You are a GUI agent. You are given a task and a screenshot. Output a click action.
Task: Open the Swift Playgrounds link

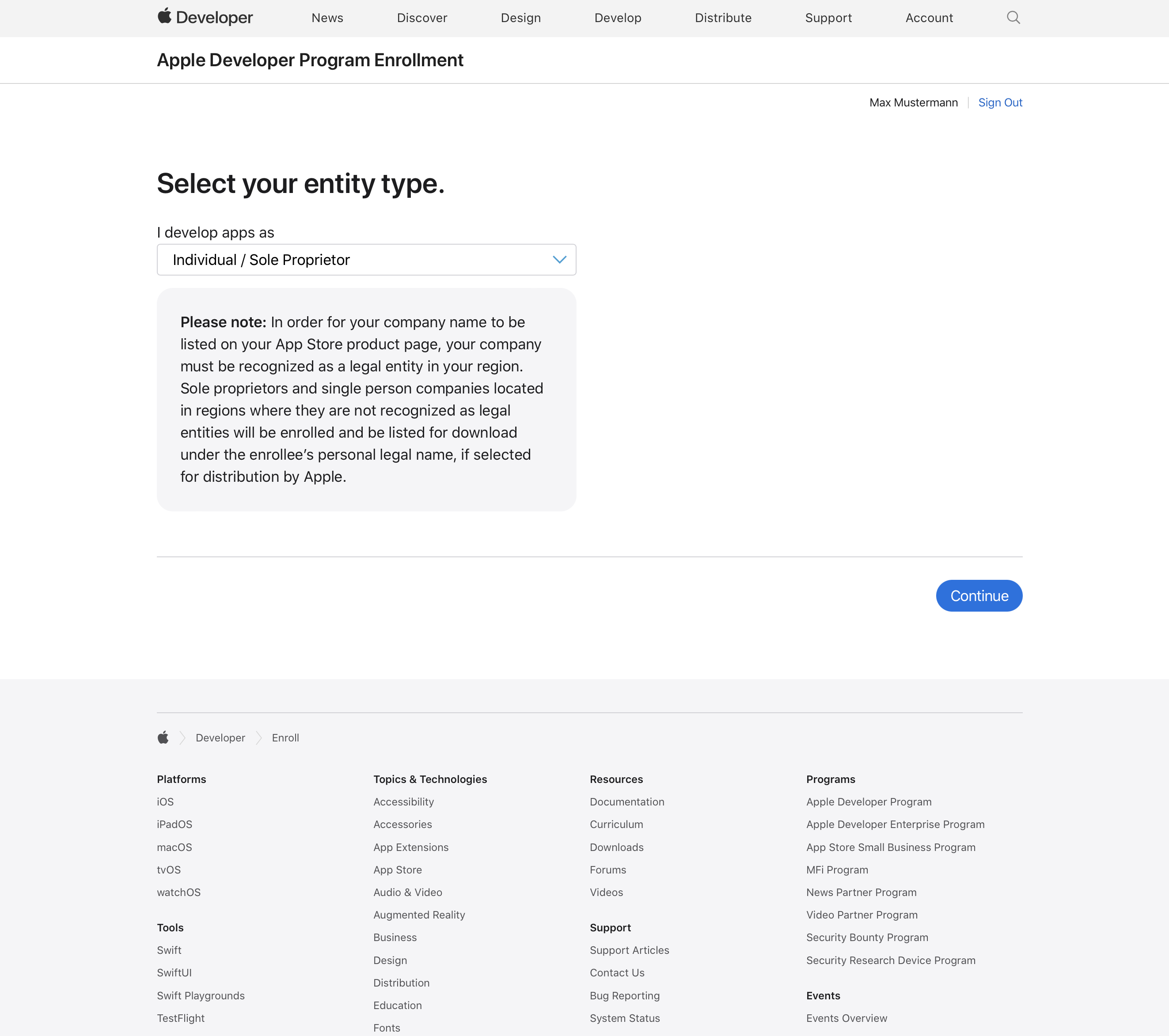(x=201, y=995)
